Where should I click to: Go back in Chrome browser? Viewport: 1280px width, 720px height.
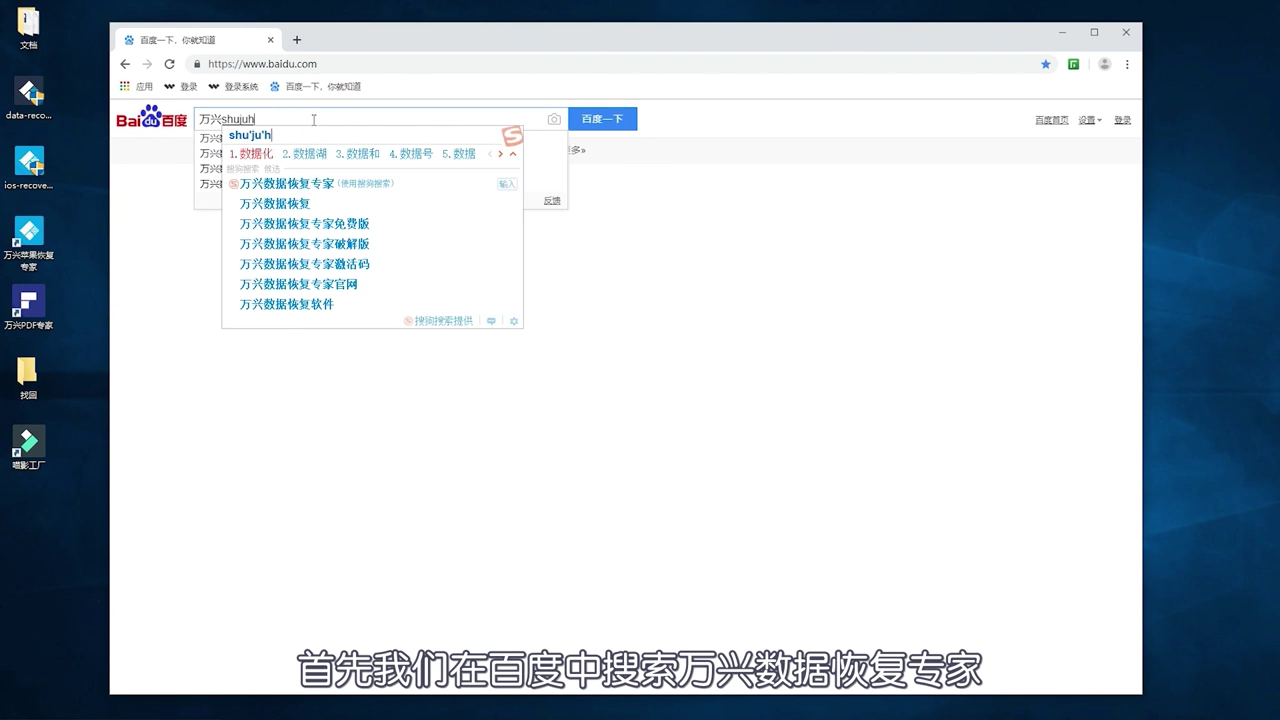[125, 64]
